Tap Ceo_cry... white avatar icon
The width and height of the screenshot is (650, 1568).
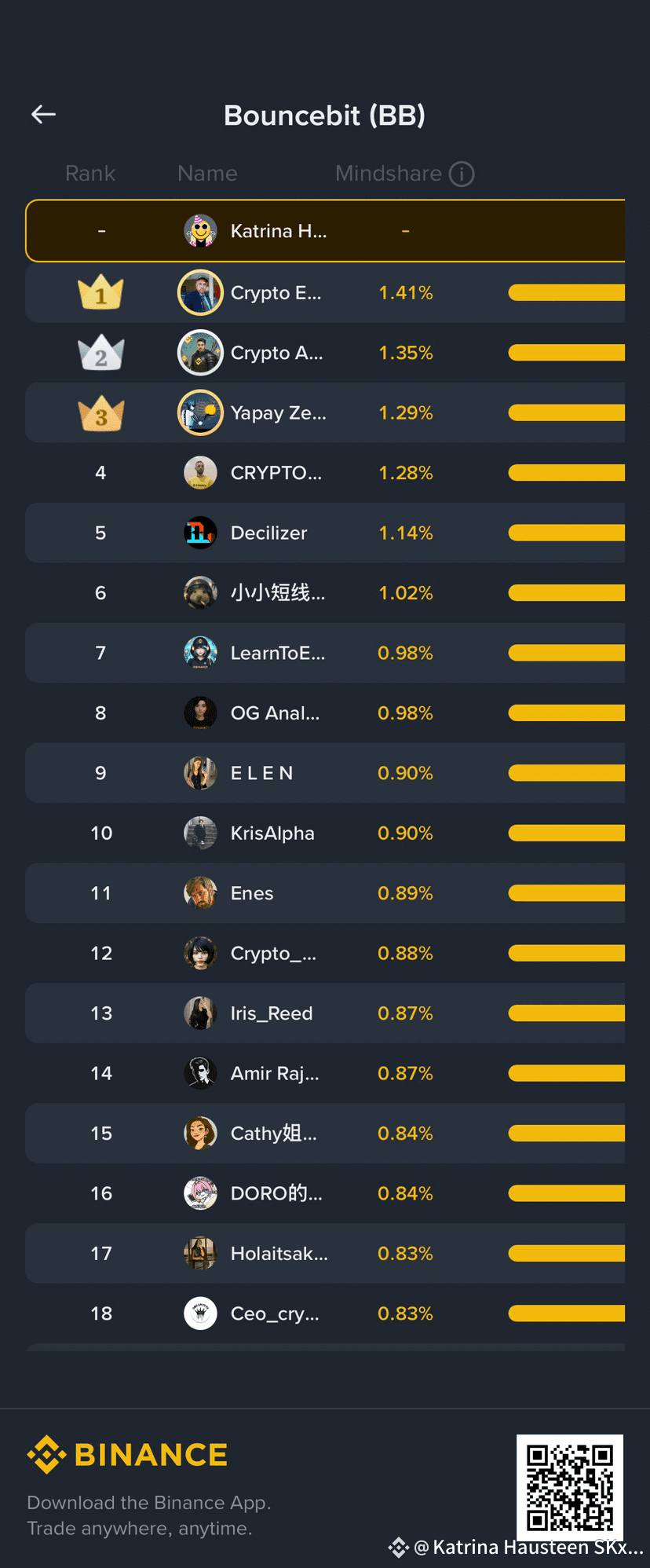(x=200, y=1313)
